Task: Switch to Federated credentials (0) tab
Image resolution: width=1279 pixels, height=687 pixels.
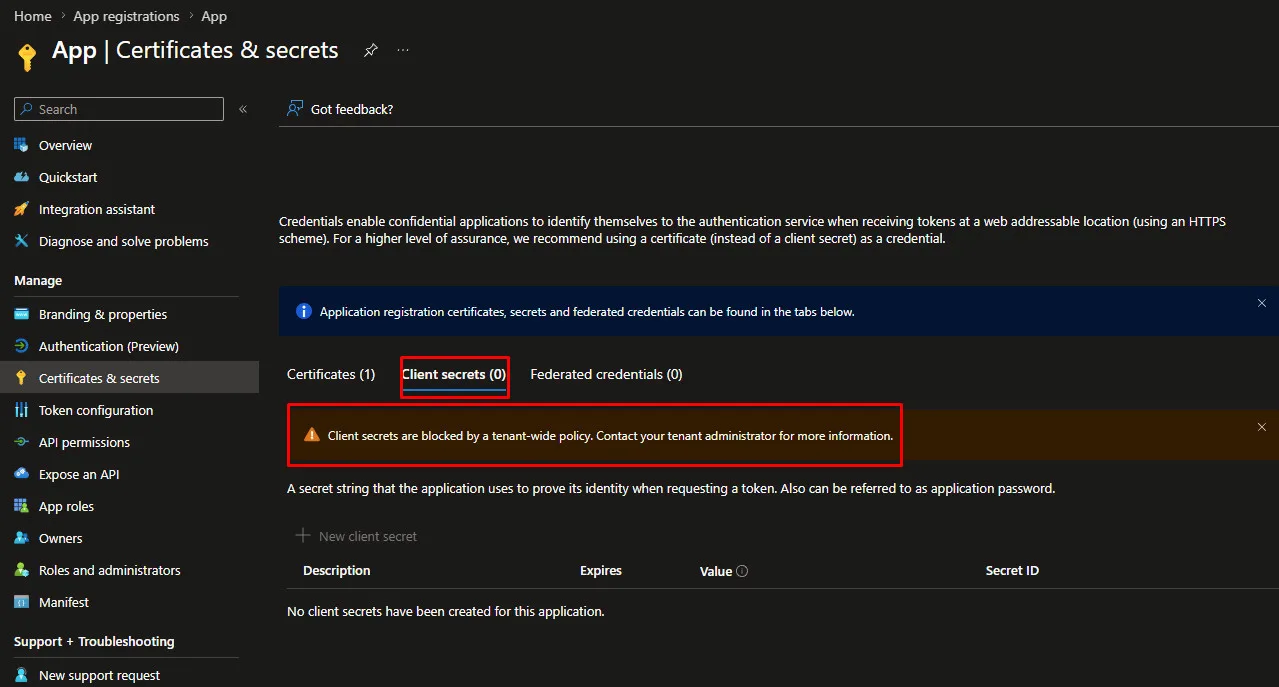Action: [x=606, y=374]
